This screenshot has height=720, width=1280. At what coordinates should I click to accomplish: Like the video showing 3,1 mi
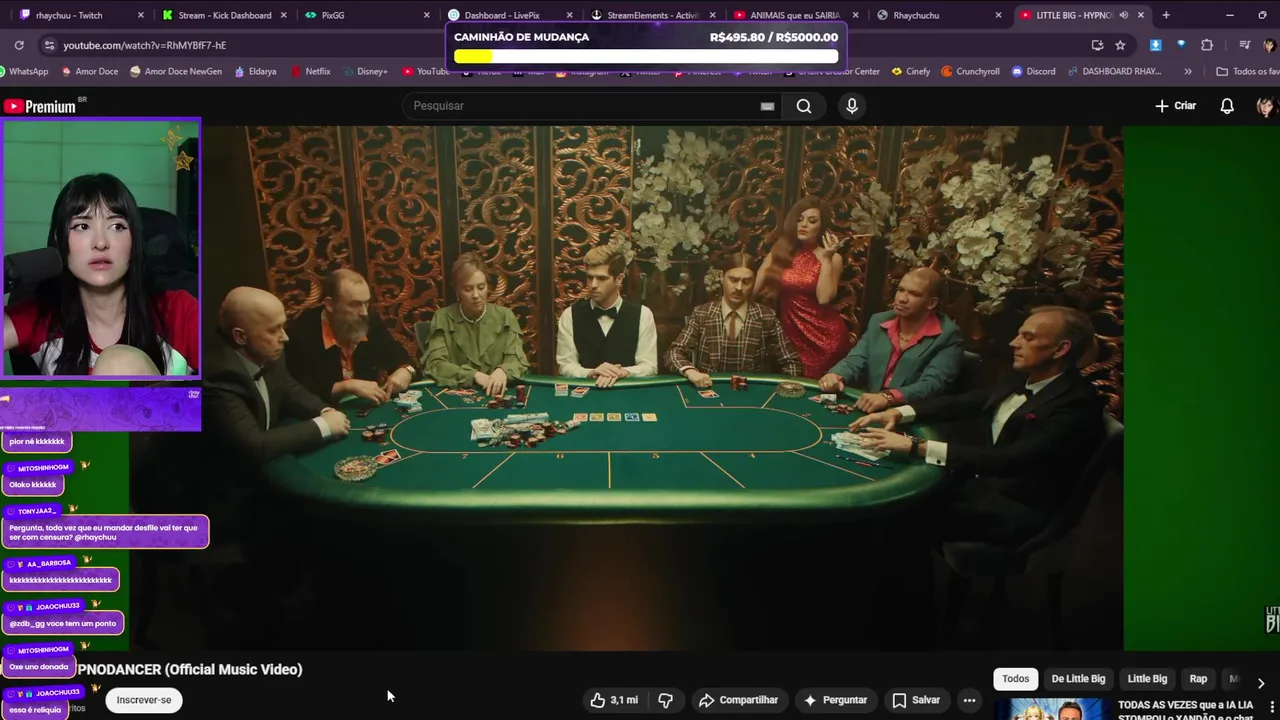tap(614, 700)
